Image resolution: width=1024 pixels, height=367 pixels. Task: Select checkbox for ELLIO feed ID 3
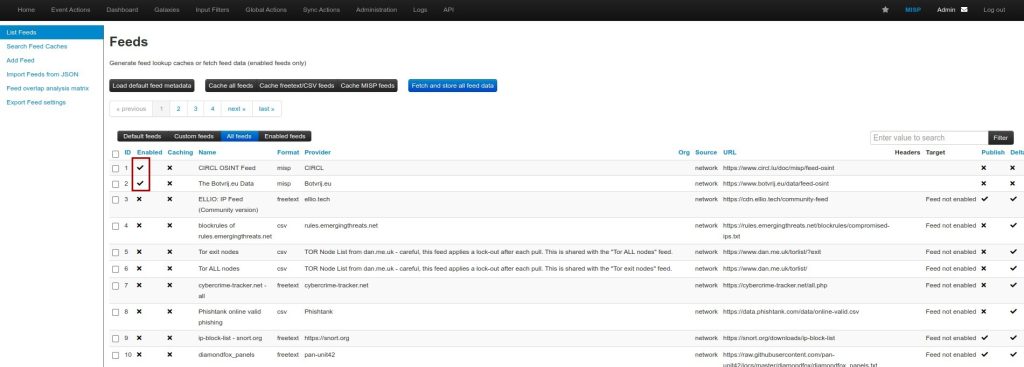pyautogui.click(x=116, y=199)
